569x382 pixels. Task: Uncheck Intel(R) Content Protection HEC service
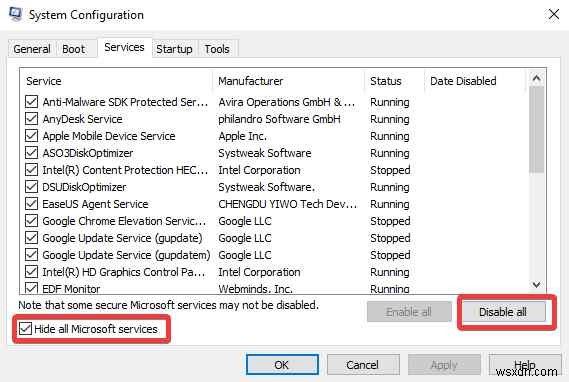pyautogui.click(x=32, y=170)
